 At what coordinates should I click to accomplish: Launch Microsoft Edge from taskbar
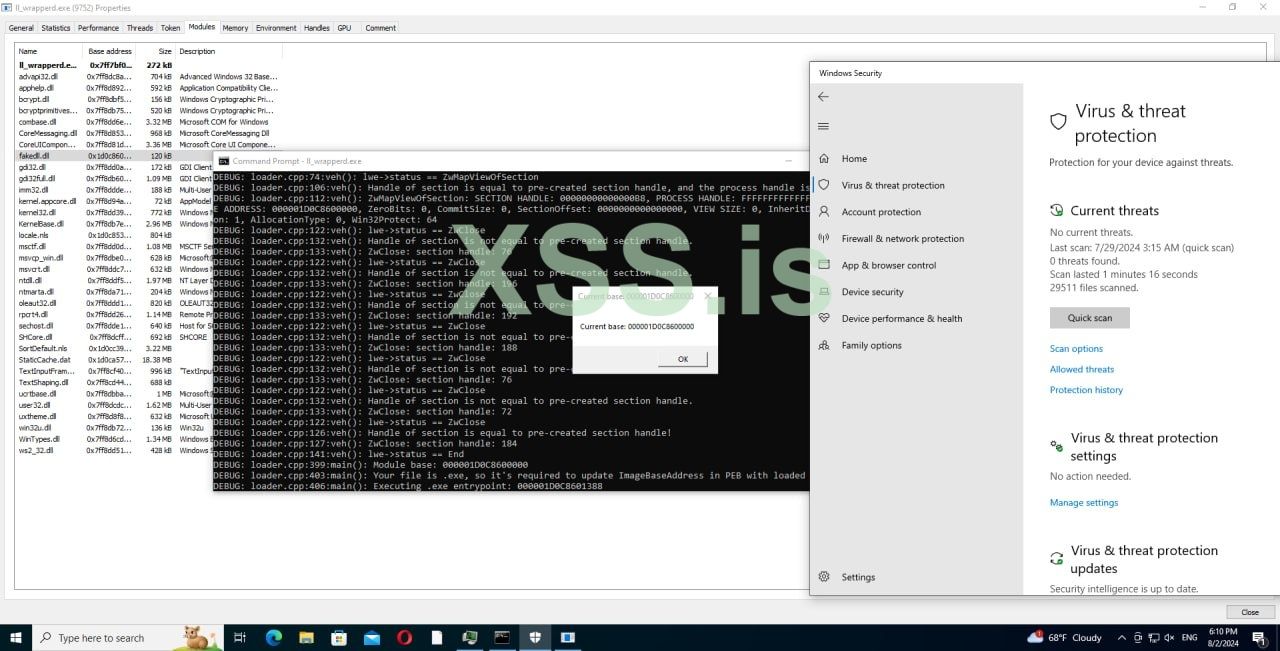coord(273,637)
